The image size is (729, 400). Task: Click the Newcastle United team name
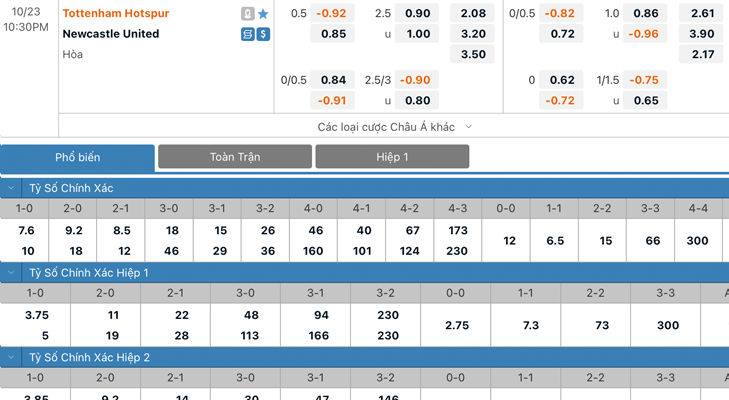(111, 34)
